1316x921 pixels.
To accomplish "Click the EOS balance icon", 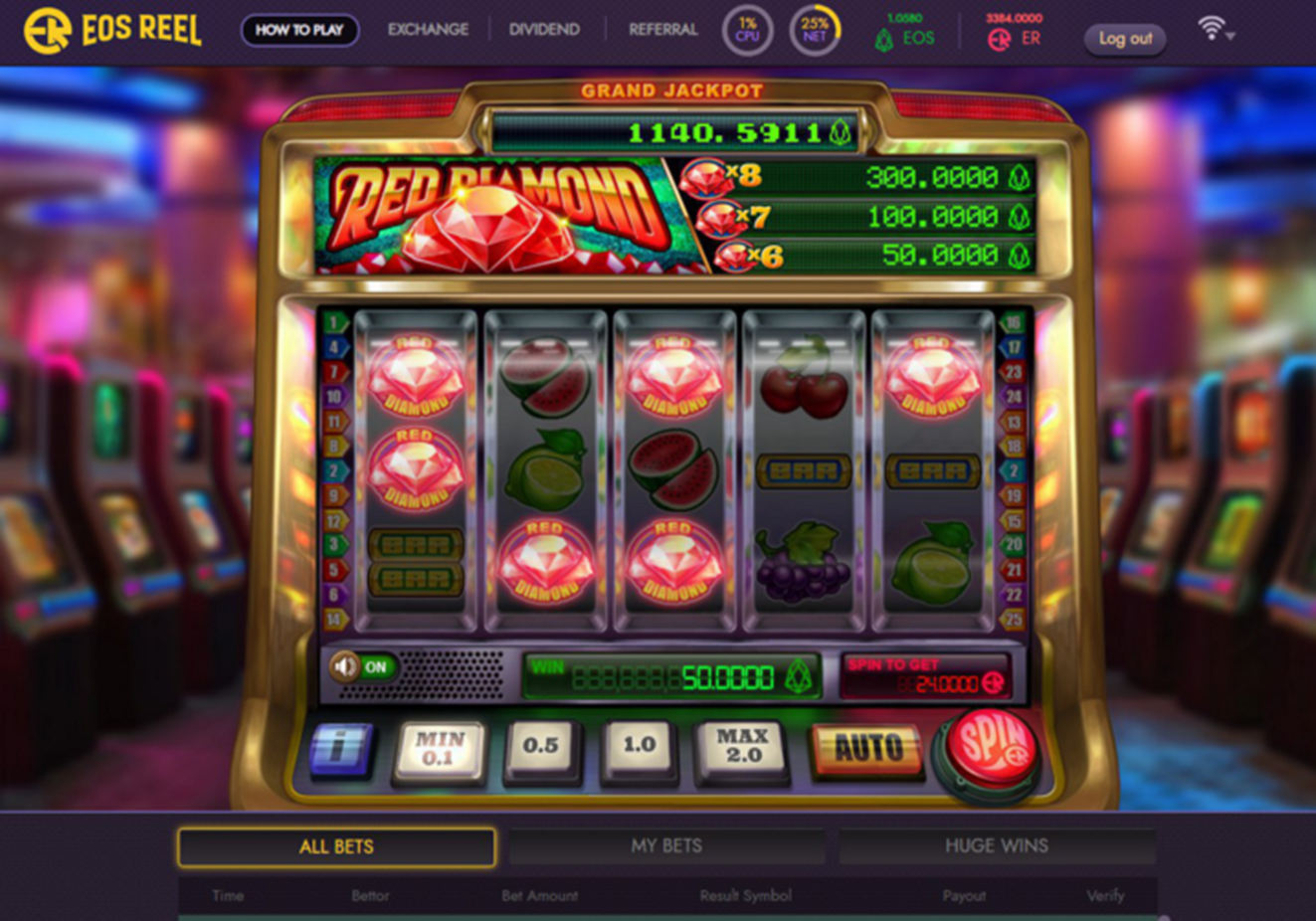I will tap(883, 40).
